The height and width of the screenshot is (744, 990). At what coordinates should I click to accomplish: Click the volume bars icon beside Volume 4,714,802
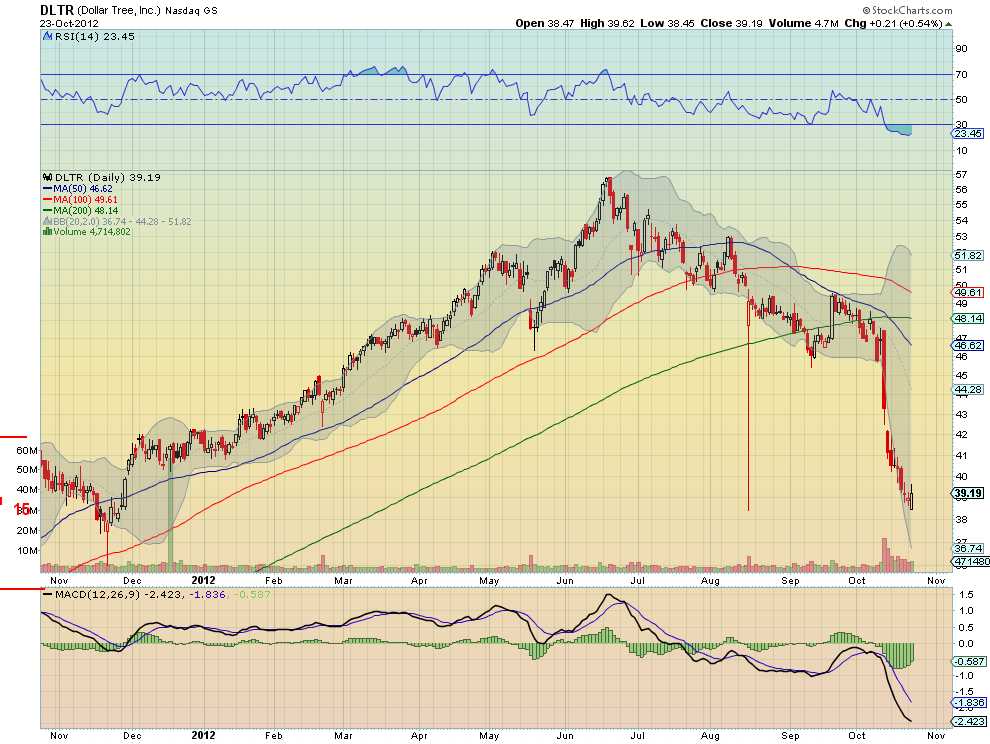(47, 232)
